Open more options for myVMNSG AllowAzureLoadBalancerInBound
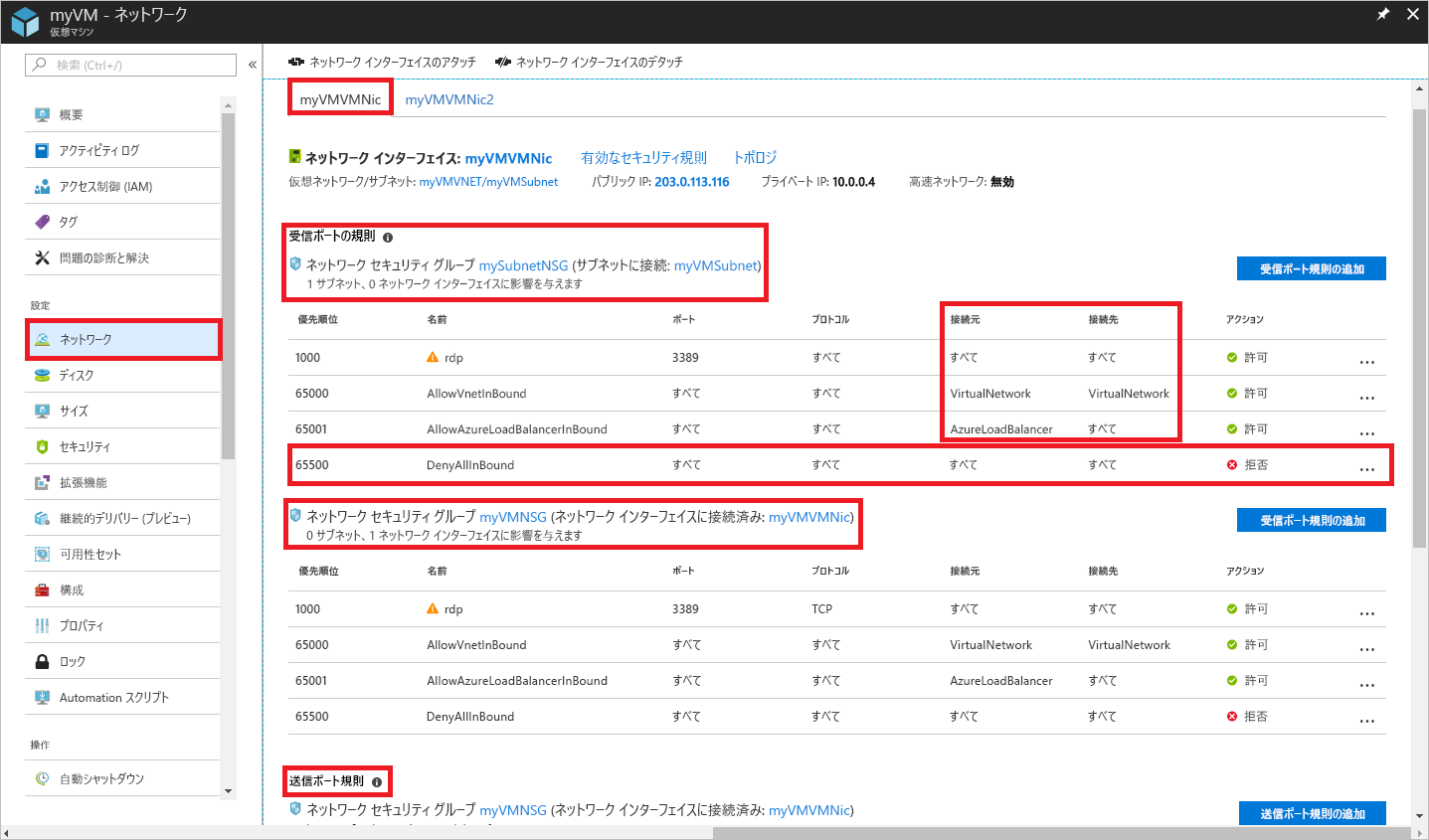 1367,685
